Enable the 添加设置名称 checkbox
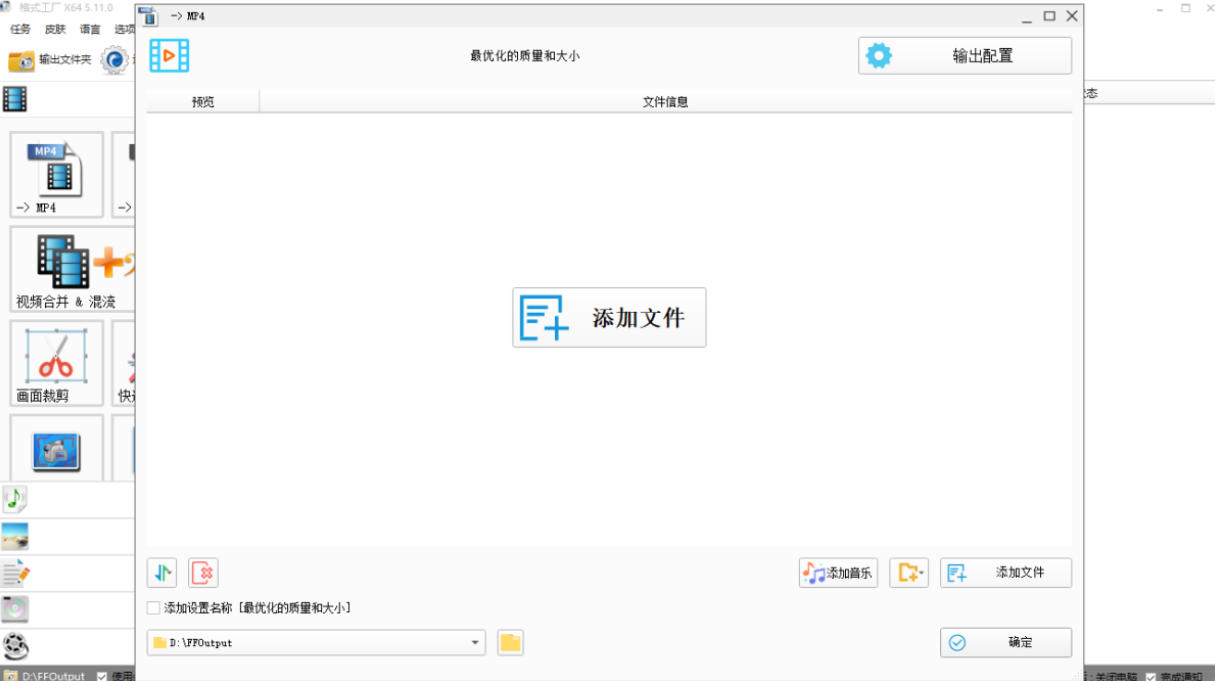The height and width of the screenshot is (681, 1215). click(x=153, y=608)
